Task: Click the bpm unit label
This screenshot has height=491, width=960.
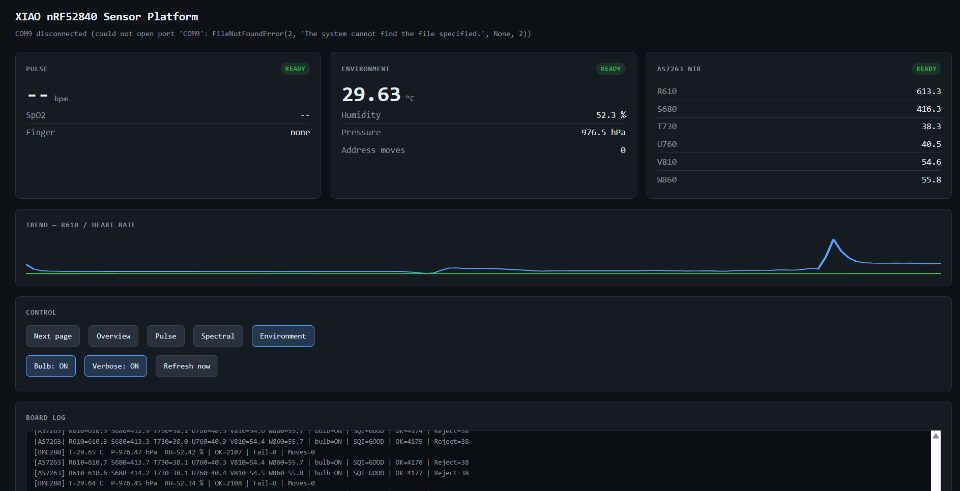Action: pos(61,99)
